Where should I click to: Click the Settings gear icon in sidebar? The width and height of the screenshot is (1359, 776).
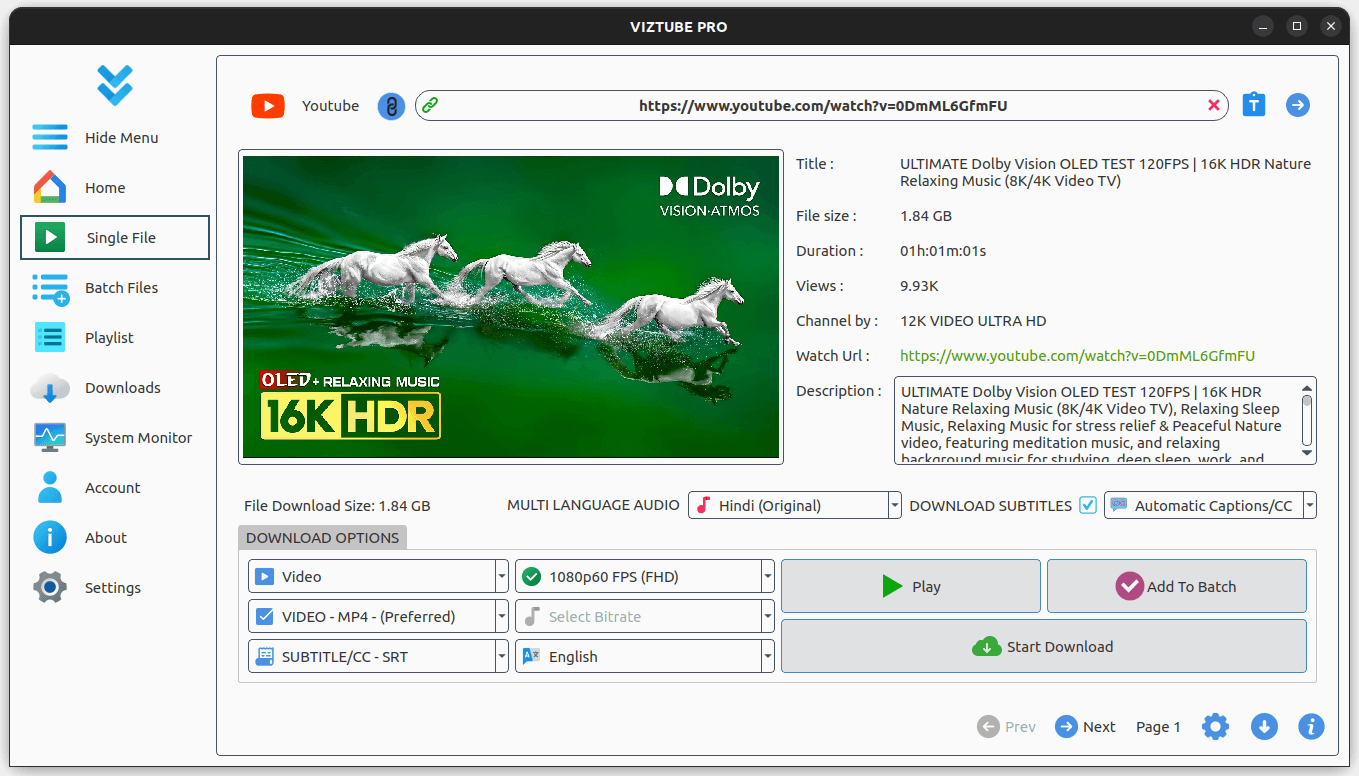50,588
